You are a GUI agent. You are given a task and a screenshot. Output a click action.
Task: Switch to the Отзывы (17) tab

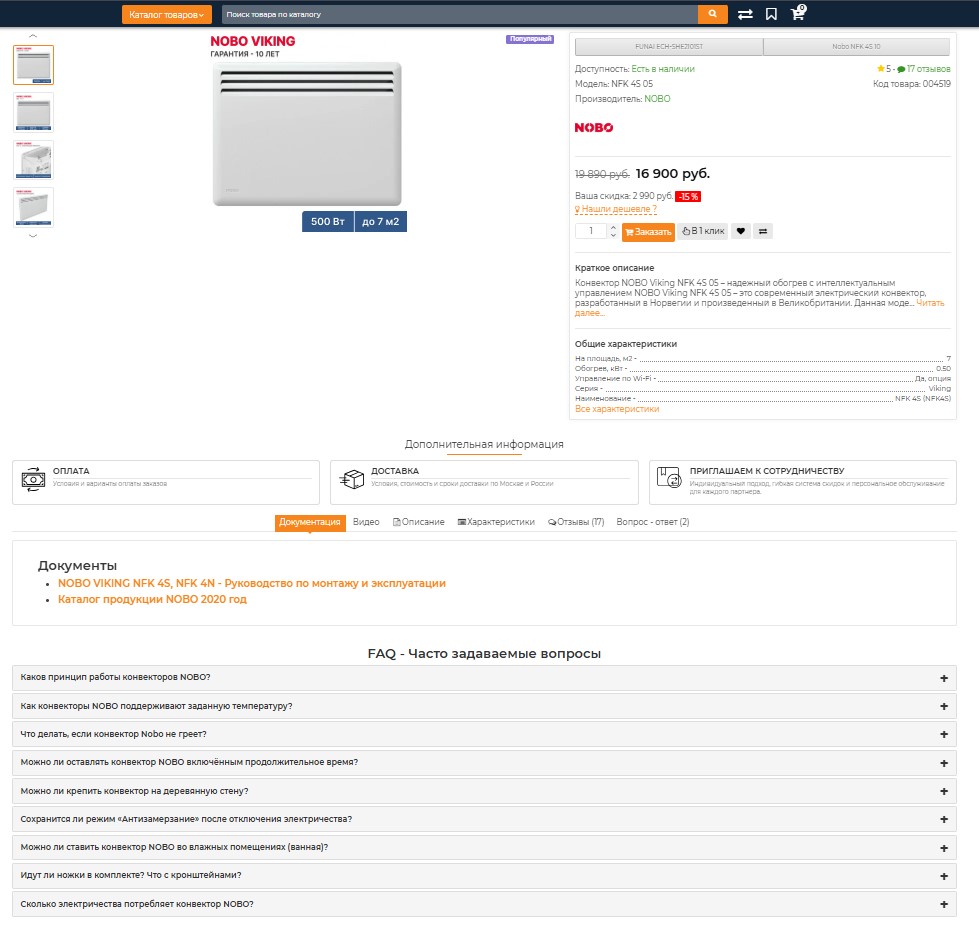coord(576,522)
